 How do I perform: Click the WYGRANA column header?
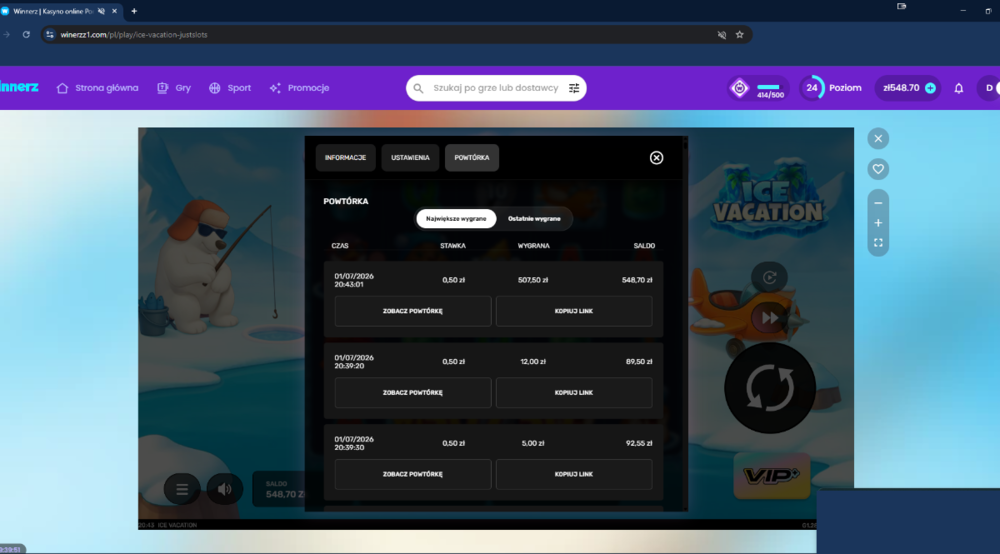tap(533, 245)
